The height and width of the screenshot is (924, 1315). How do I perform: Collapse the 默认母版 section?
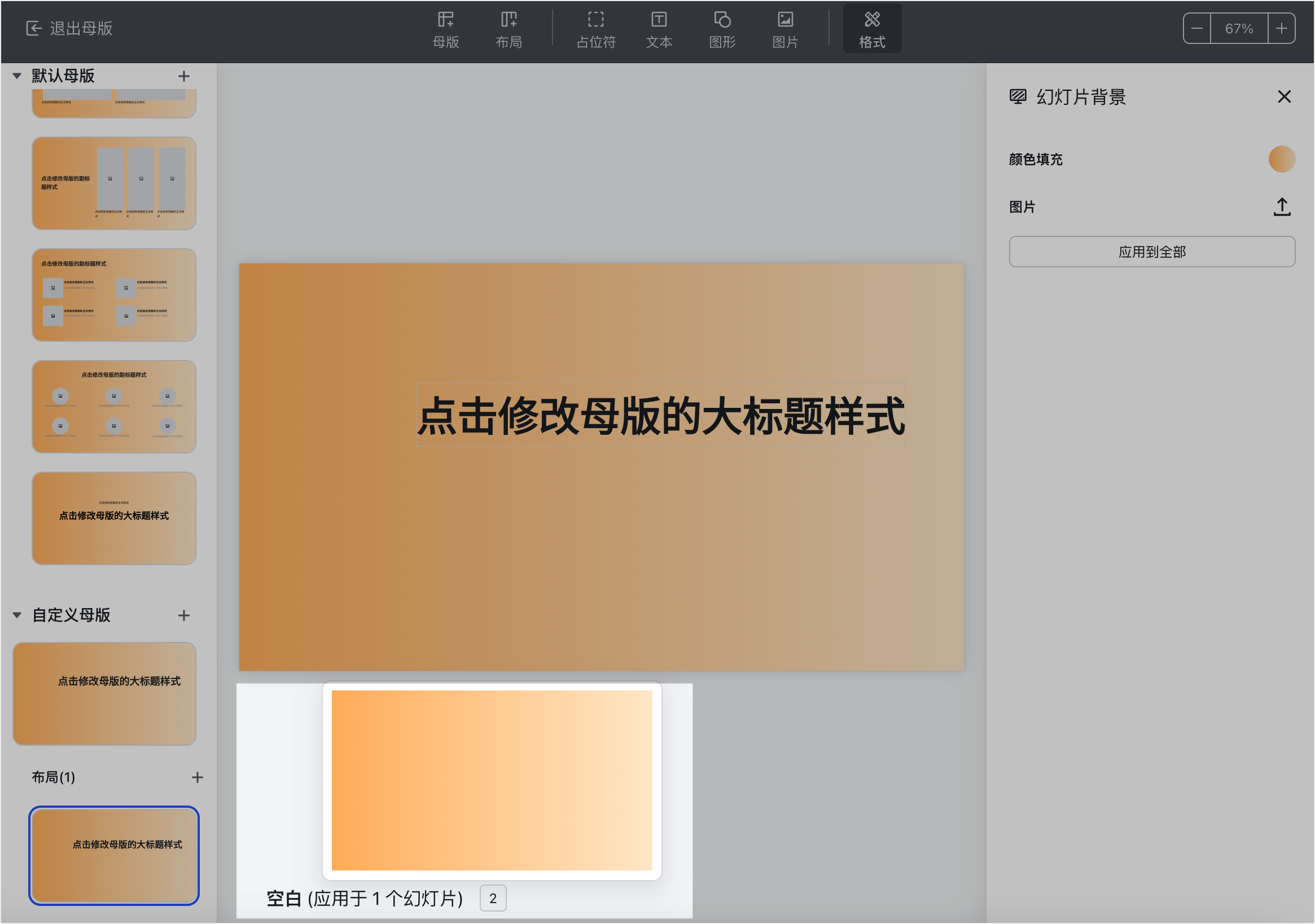coord(17,76)
